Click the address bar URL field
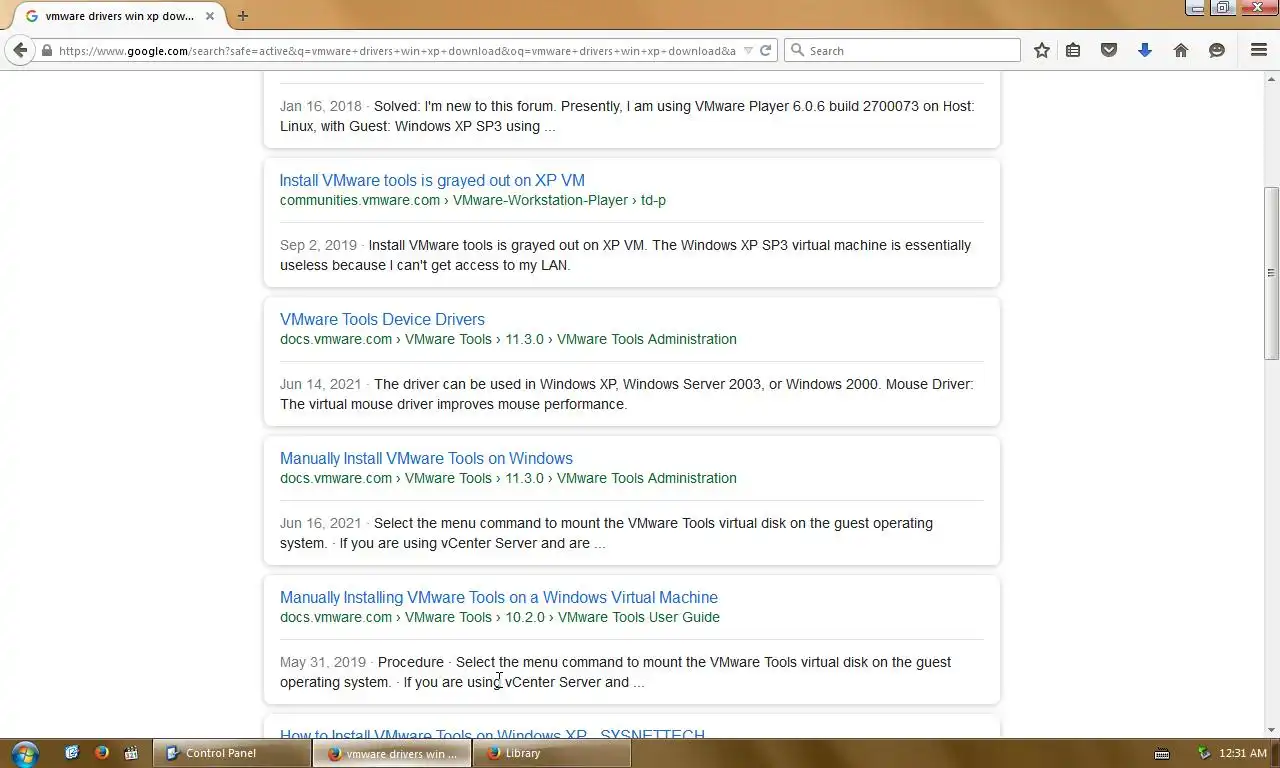Image resolution: width=1280 pixels, height=768 pixels. coord(397,50)
